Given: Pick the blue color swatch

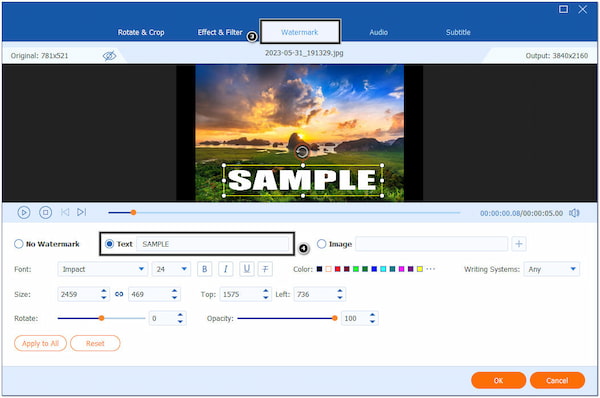Looking at the screenshot, I should [x=374, y=269].
